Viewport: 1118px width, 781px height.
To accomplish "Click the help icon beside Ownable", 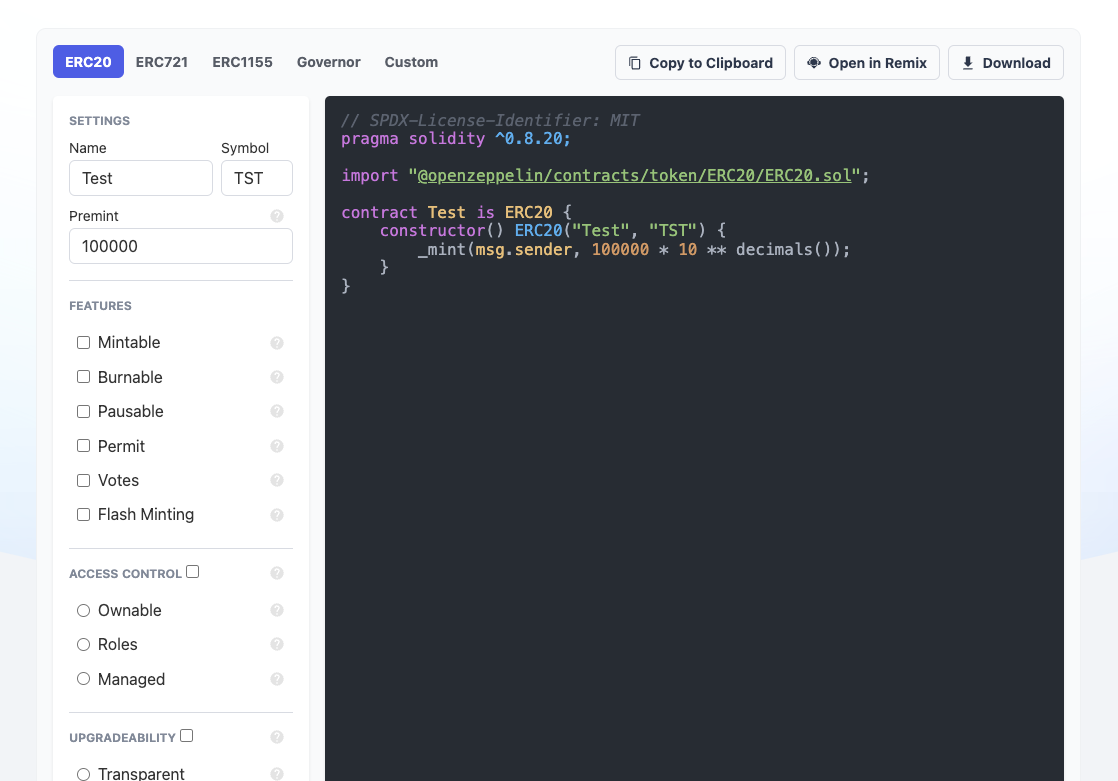I will [277, 610].
